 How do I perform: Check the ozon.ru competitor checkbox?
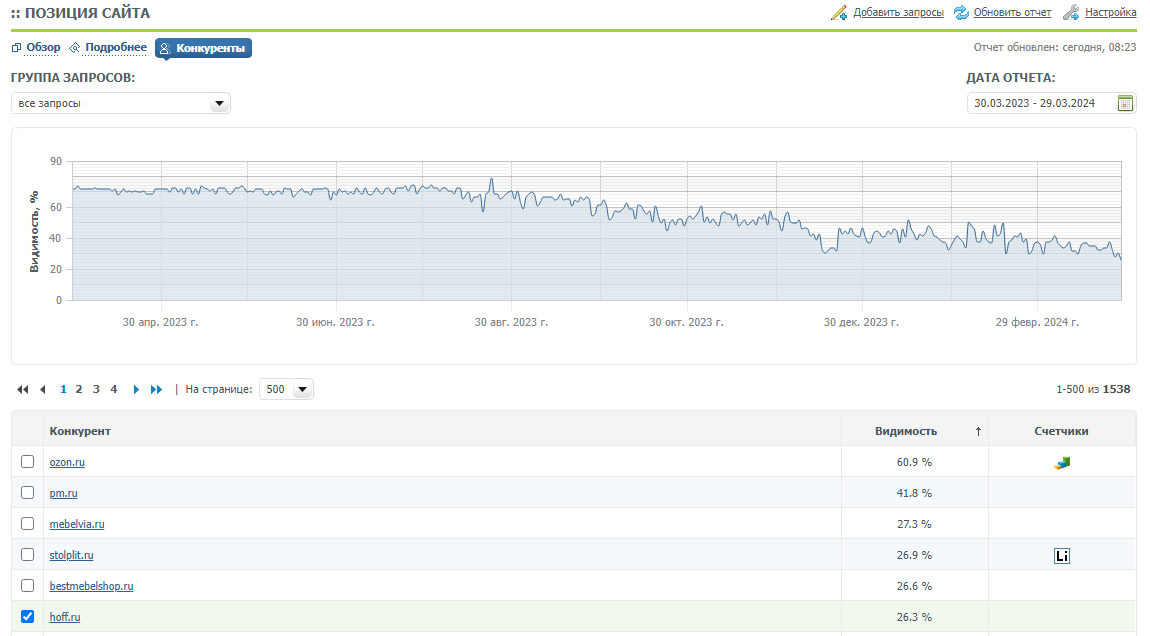click(x=28, y=462)
